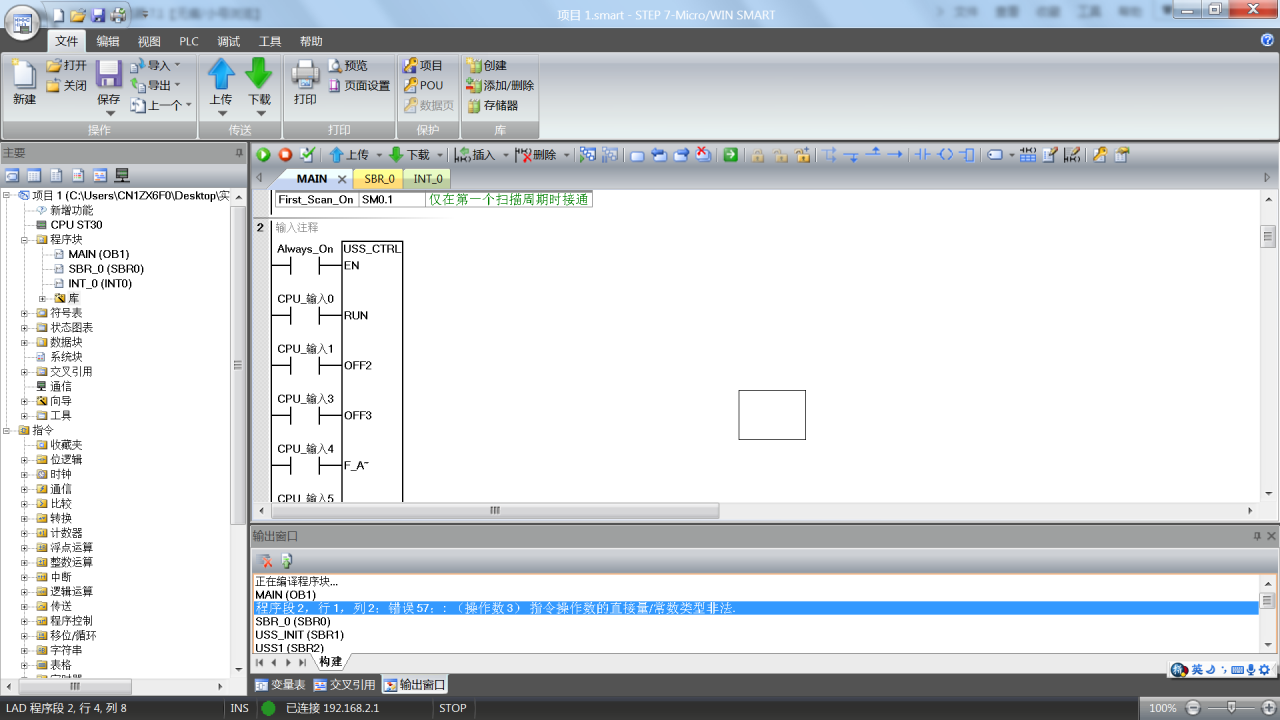Click the ribbon Upload (上传) blue arrow
The height and width of the screenshot is (720, 1280).
tap(221, 74)
